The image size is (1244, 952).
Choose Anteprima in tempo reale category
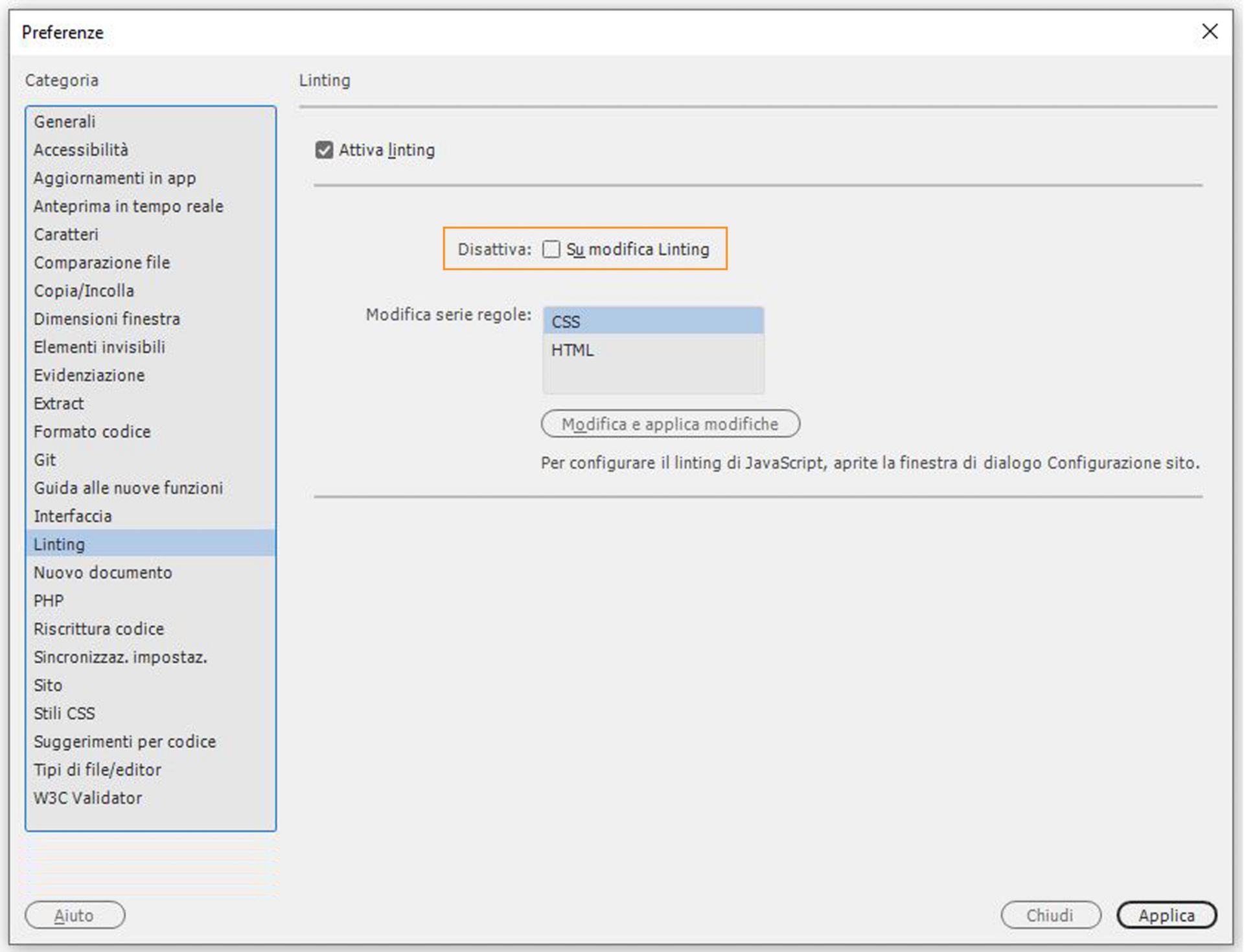point(128,207)
